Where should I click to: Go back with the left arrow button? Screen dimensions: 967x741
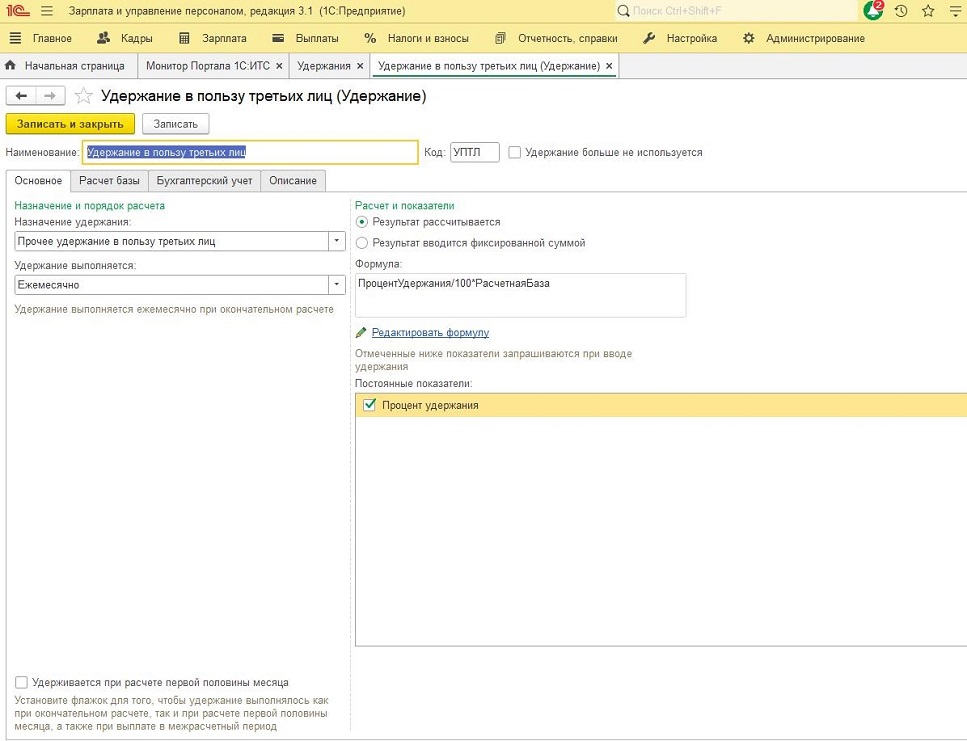point(21,96)
